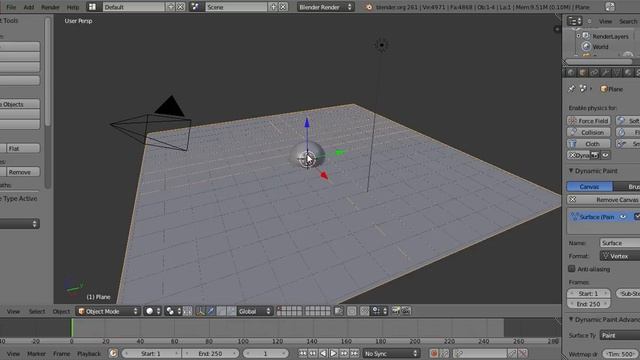Enable Collision physics
This screenshot has height=360, width=640.
click(589, 132)
